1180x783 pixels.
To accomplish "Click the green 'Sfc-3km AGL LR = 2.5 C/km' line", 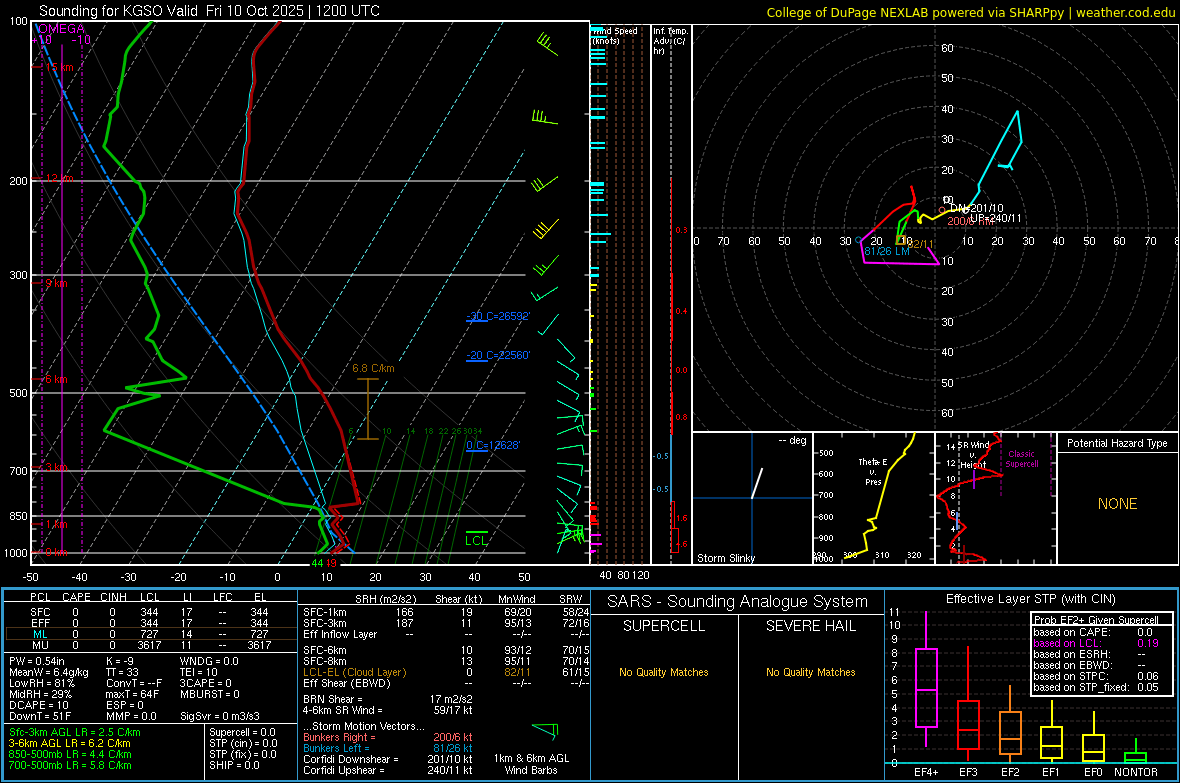I will [x=75, y=732].
